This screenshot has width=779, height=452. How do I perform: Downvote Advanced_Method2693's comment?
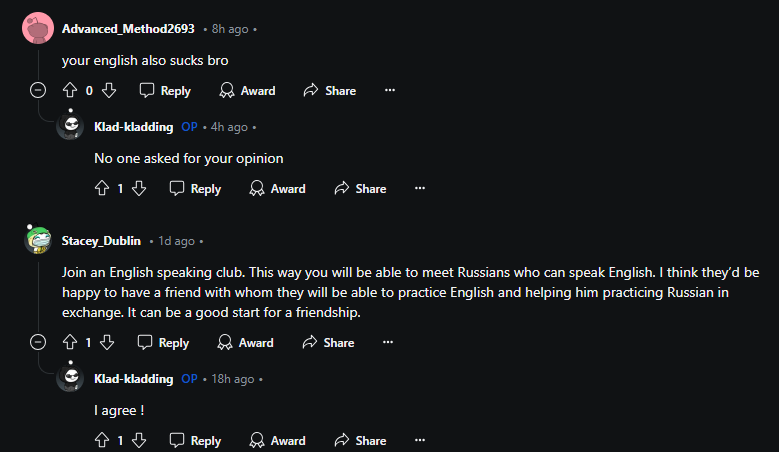(109, 91)
